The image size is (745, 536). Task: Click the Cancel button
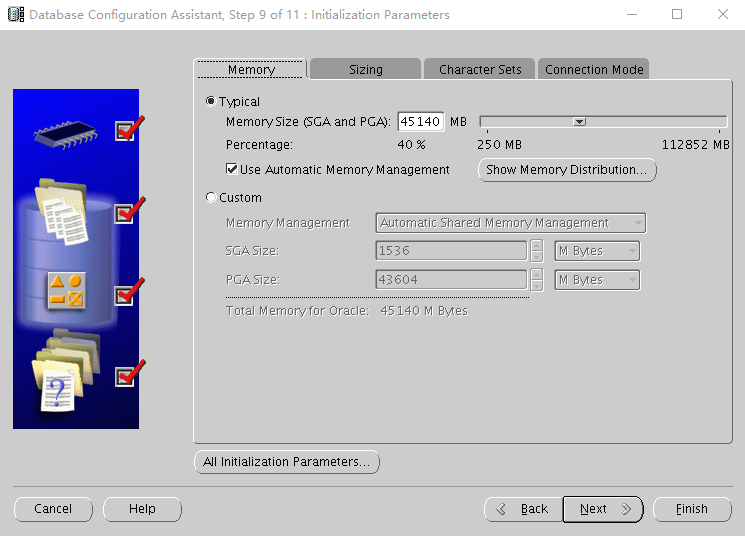tap(53, 509)
